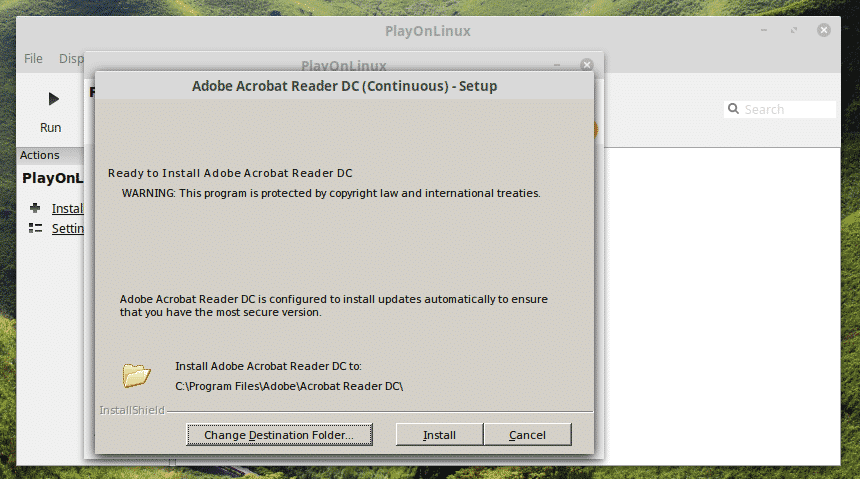Click the plus icon beside the sidebar Install link
Viewport: 860px width, 479px height.
[x=35, y=208]
